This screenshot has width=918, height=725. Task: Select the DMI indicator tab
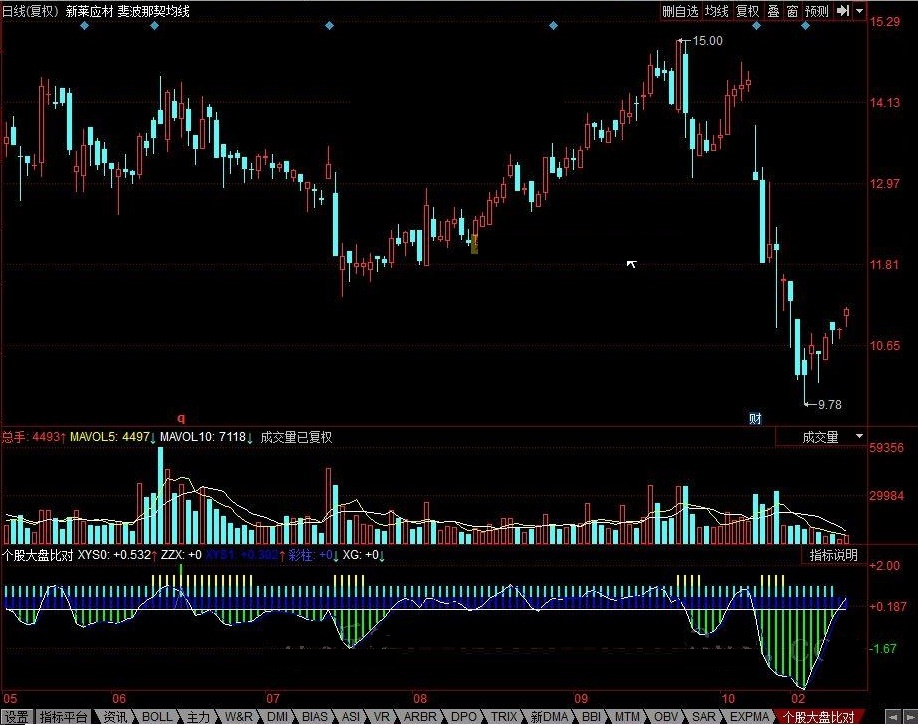(x=277, y=717)
